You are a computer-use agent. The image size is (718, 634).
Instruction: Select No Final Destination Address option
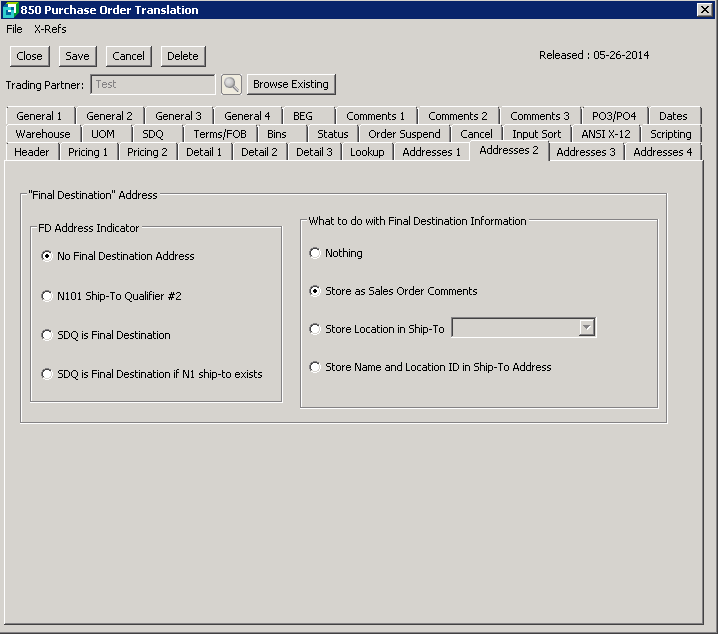coord(47,256)
